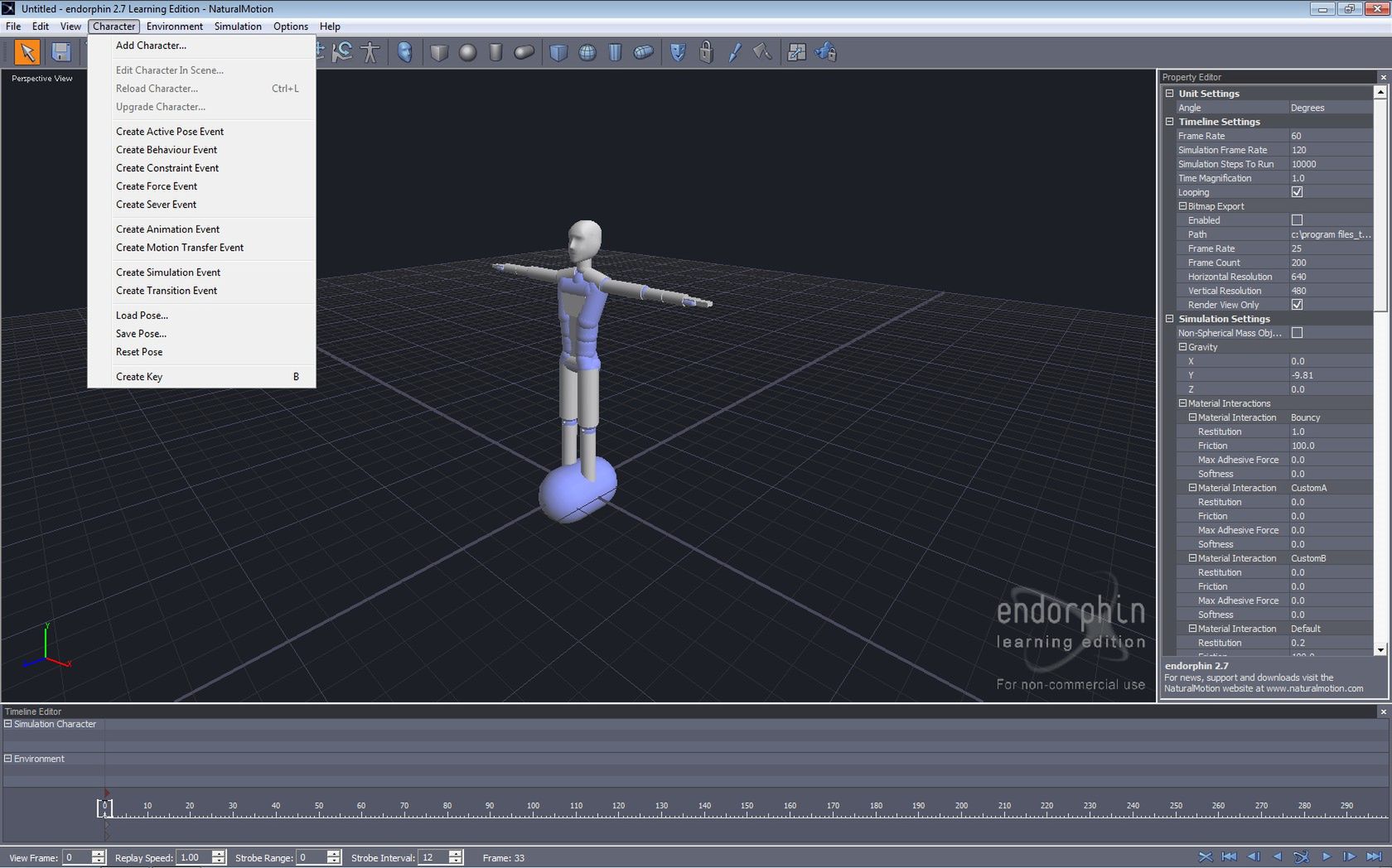Viewport: 1392px width, 868px height.
Task: Choose Create Behaviour Event
Action: pyautogui.click(x=201, y=150)
